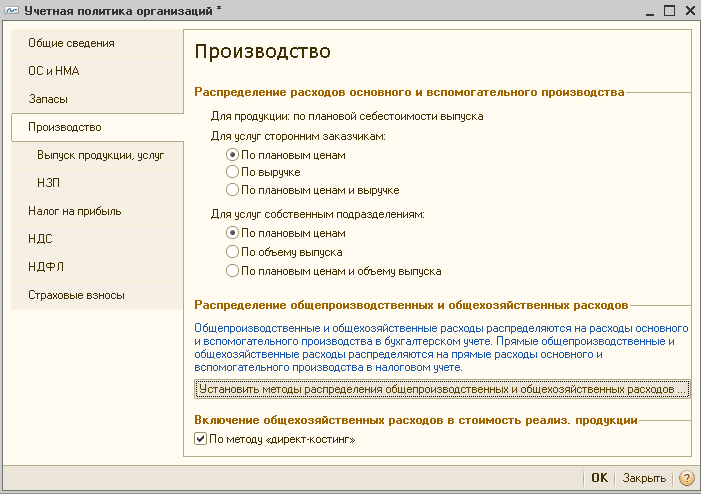This screenshot has height=494, width=701.
Task: Click the Для услуг собственным подразделениям label
Action: point(317,214)
